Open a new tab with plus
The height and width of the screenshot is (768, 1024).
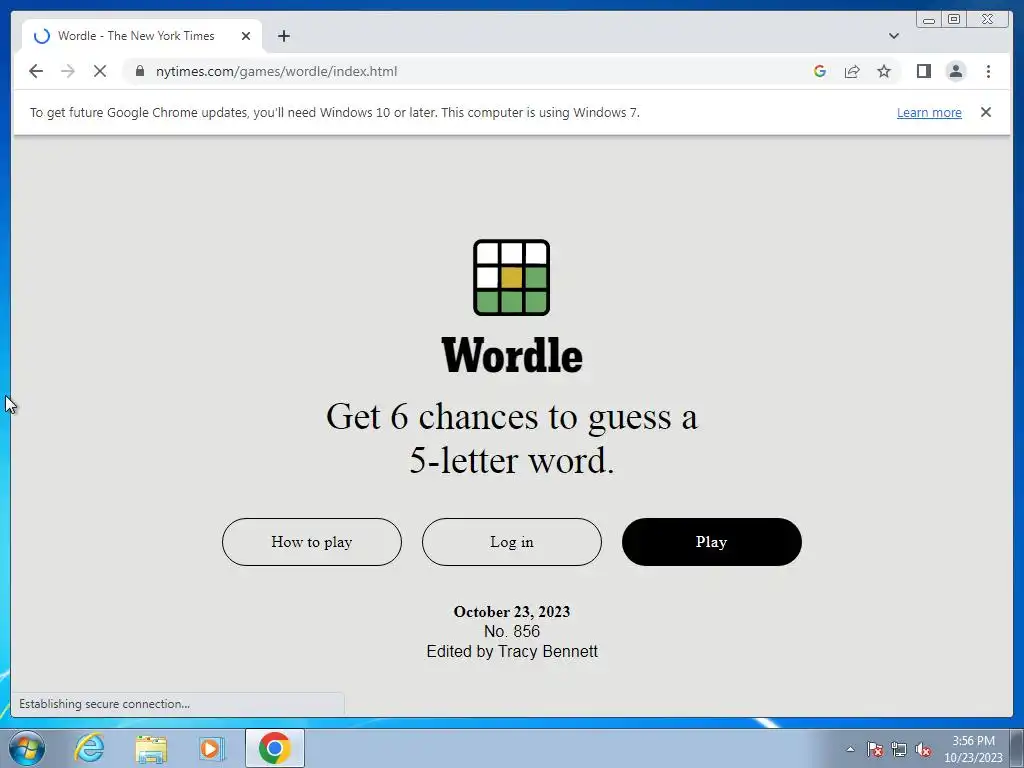[283, 36]
